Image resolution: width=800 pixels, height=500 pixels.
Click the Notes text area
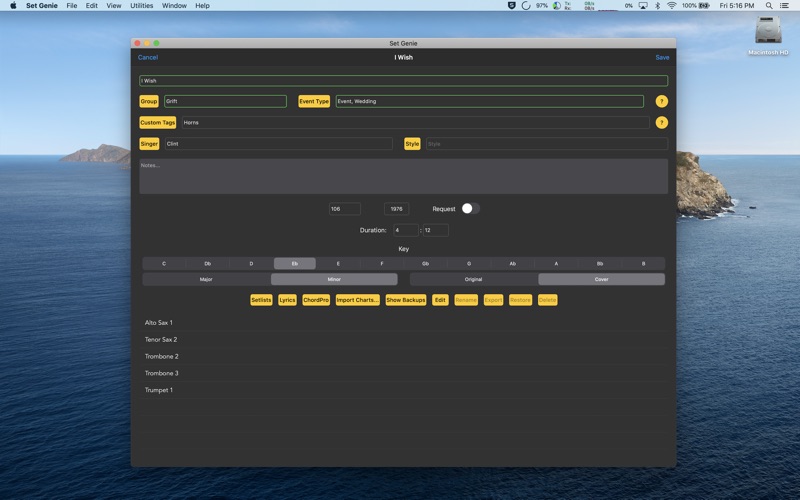404,177
